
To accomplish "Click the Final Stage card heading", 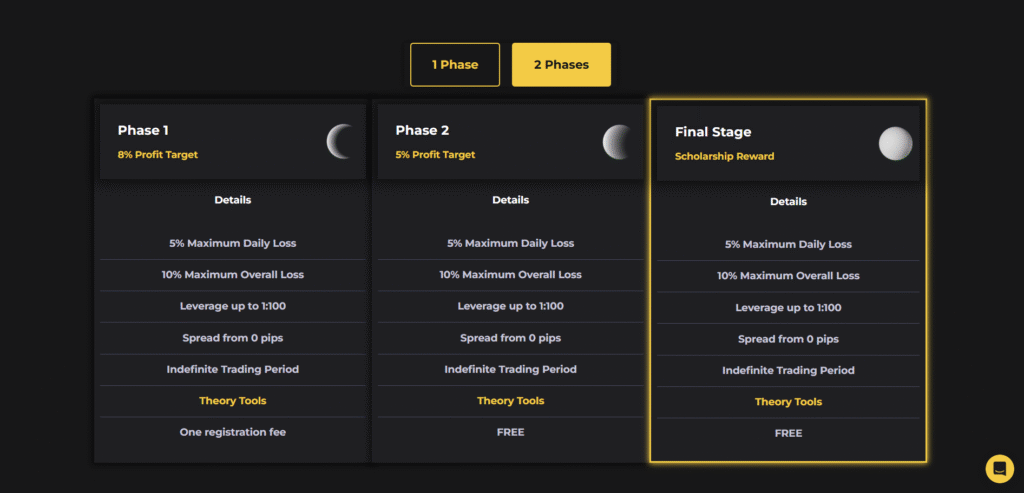I will (x=712, y=132).
